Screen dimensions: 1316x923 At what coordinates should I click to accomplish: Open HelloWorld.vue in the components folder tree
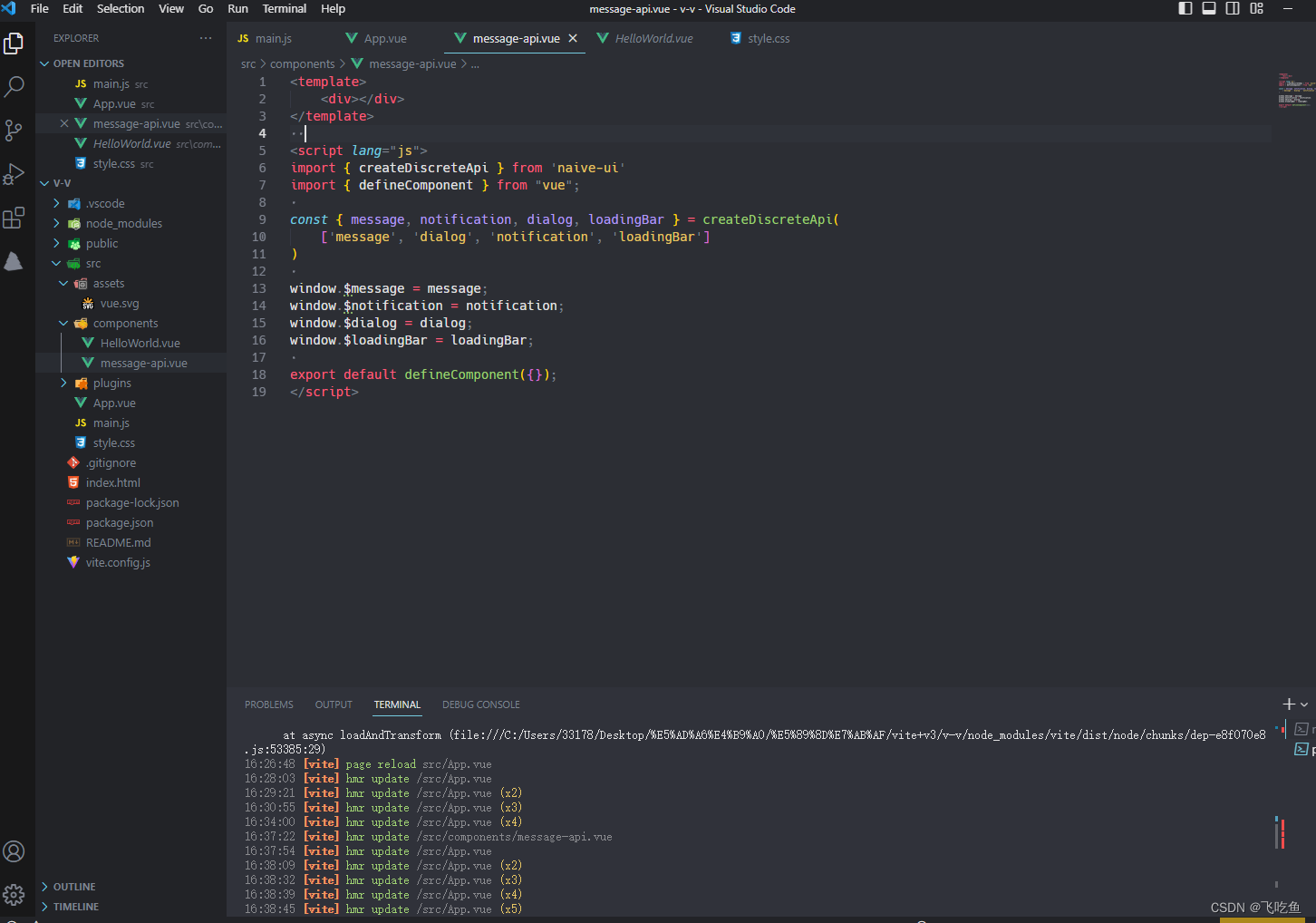[131, 343]
